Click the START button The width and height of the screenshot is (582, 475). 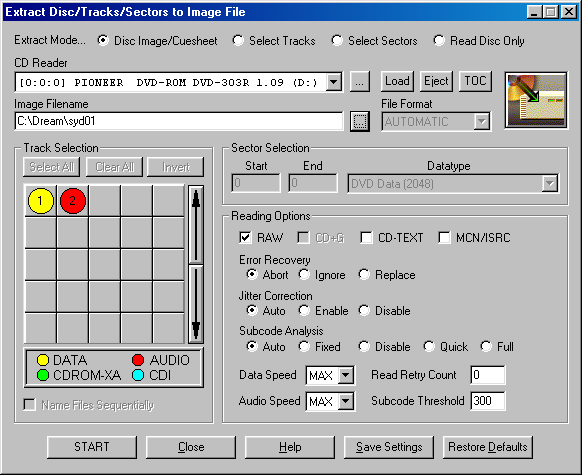pos(92,447)
